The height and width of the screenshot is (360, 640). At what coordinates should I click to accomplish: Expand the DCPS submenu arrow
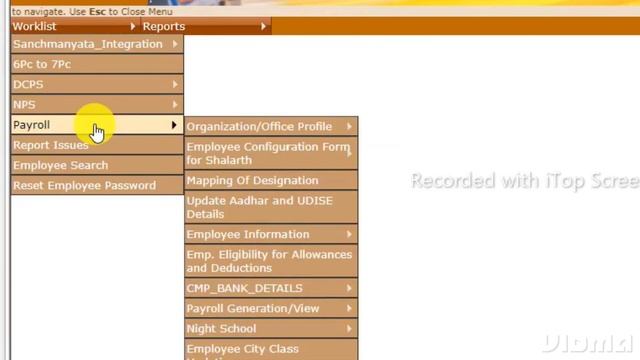pos(175,84)
